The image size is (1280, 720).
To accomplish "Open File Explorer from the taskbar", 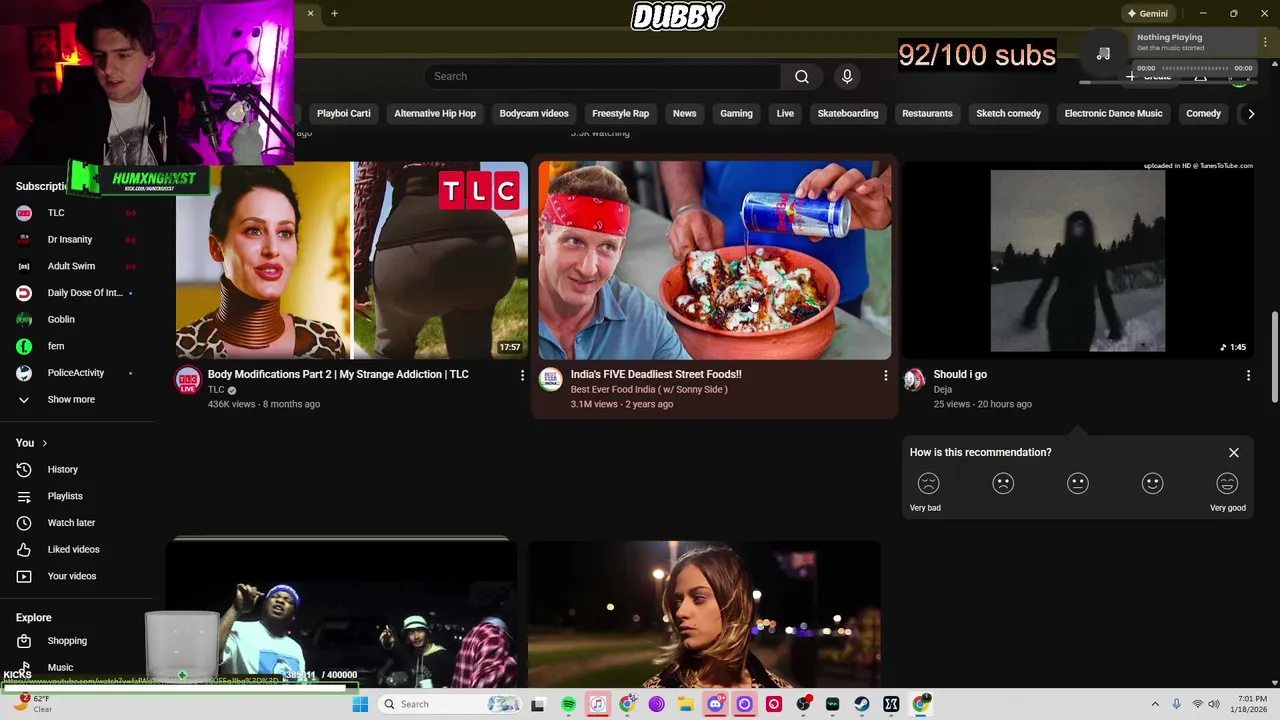I will 685,704.
